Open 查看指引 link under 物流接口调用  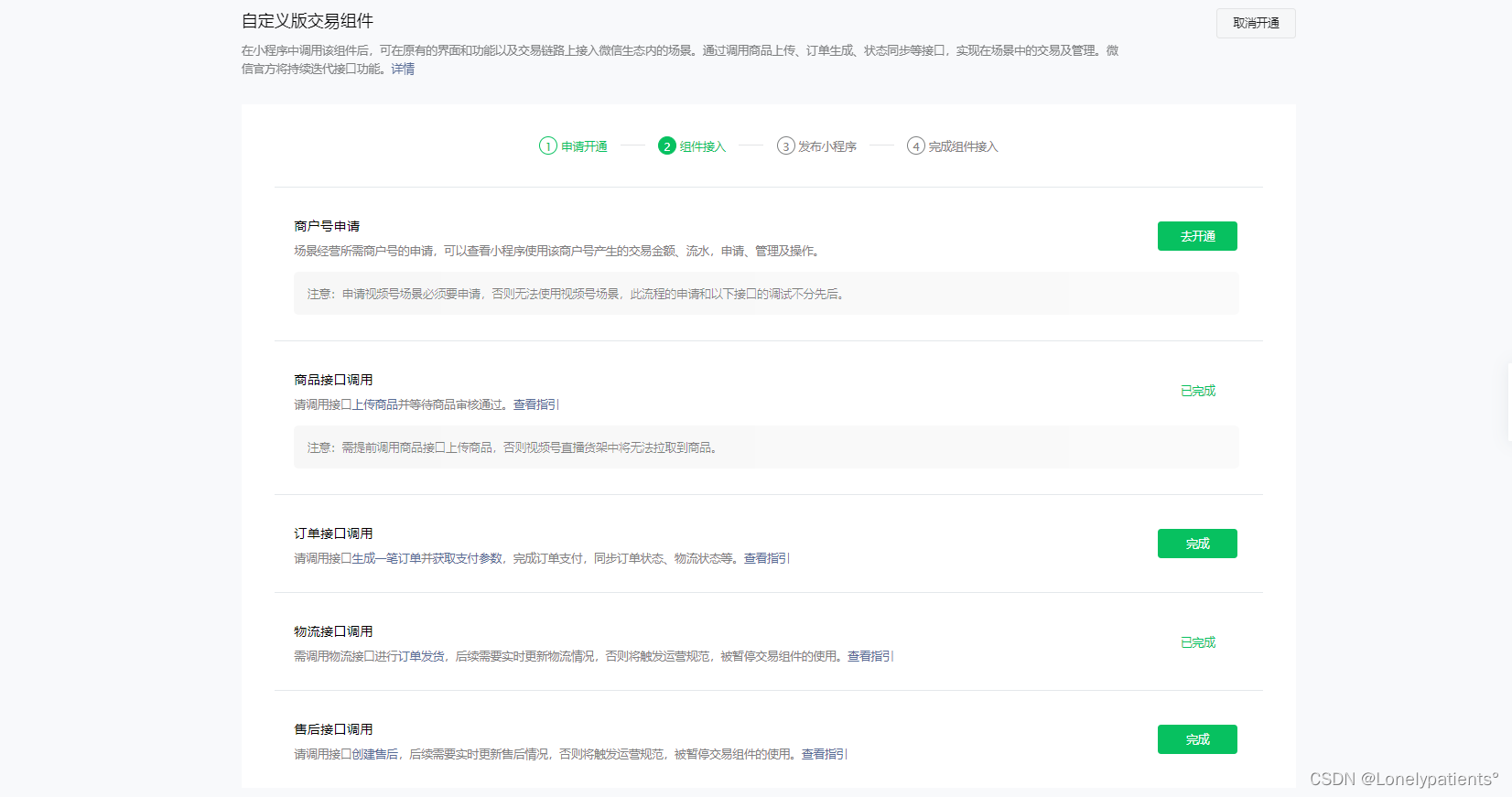870,656
